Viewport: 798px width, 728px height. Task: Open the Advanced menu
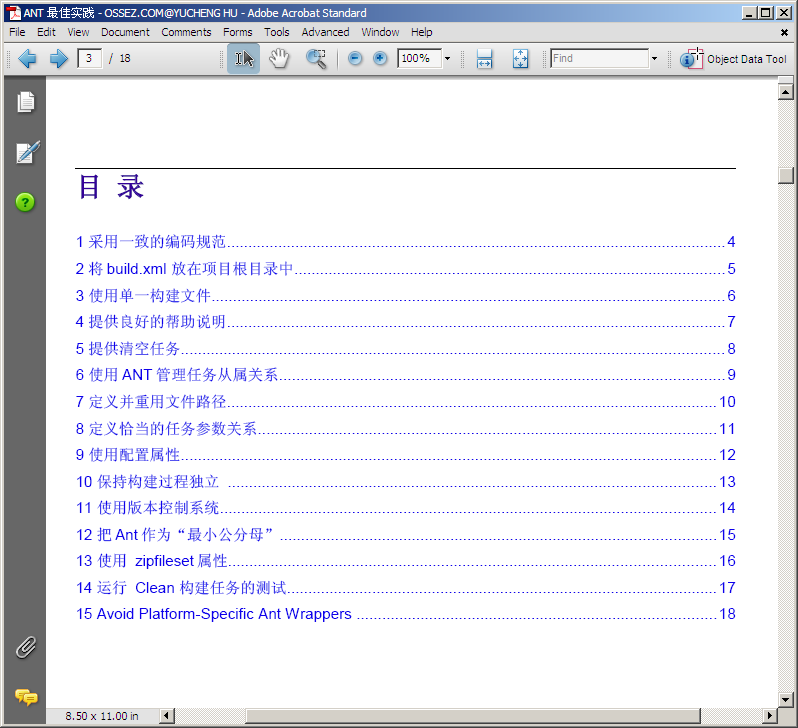point(325,32)
